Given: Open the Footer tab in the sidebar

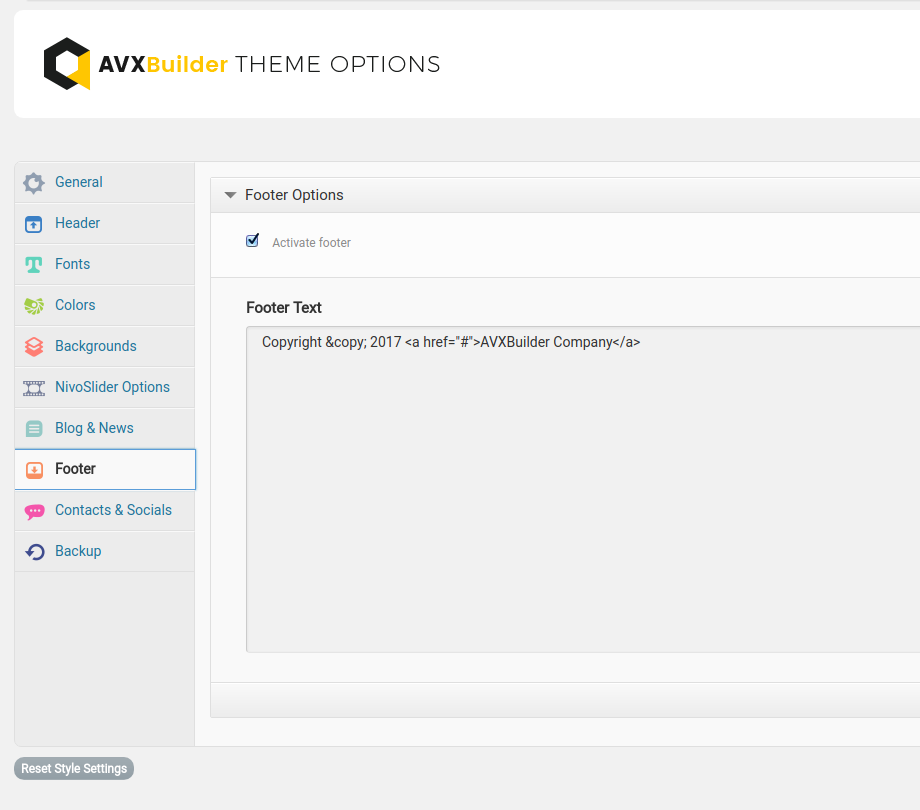Looking at the screenshot, I should click(75, 468).
